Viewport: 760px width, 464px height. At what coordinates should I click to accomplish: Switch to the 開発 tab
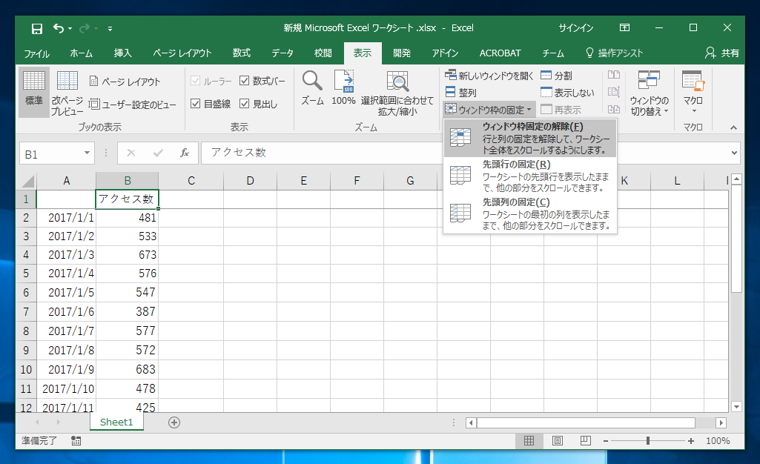click(x=402, y=53)
